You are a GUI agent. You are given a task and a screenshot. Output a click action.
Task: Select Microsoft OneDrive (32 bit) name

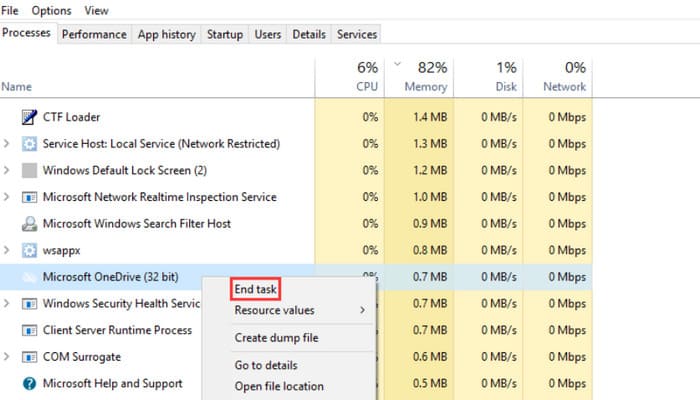click(110, 277)
